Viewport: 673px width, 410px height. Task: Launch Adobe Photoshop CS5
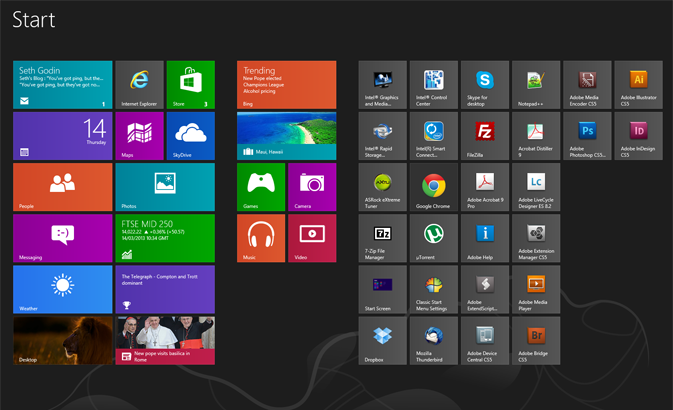tap(587, 136)
